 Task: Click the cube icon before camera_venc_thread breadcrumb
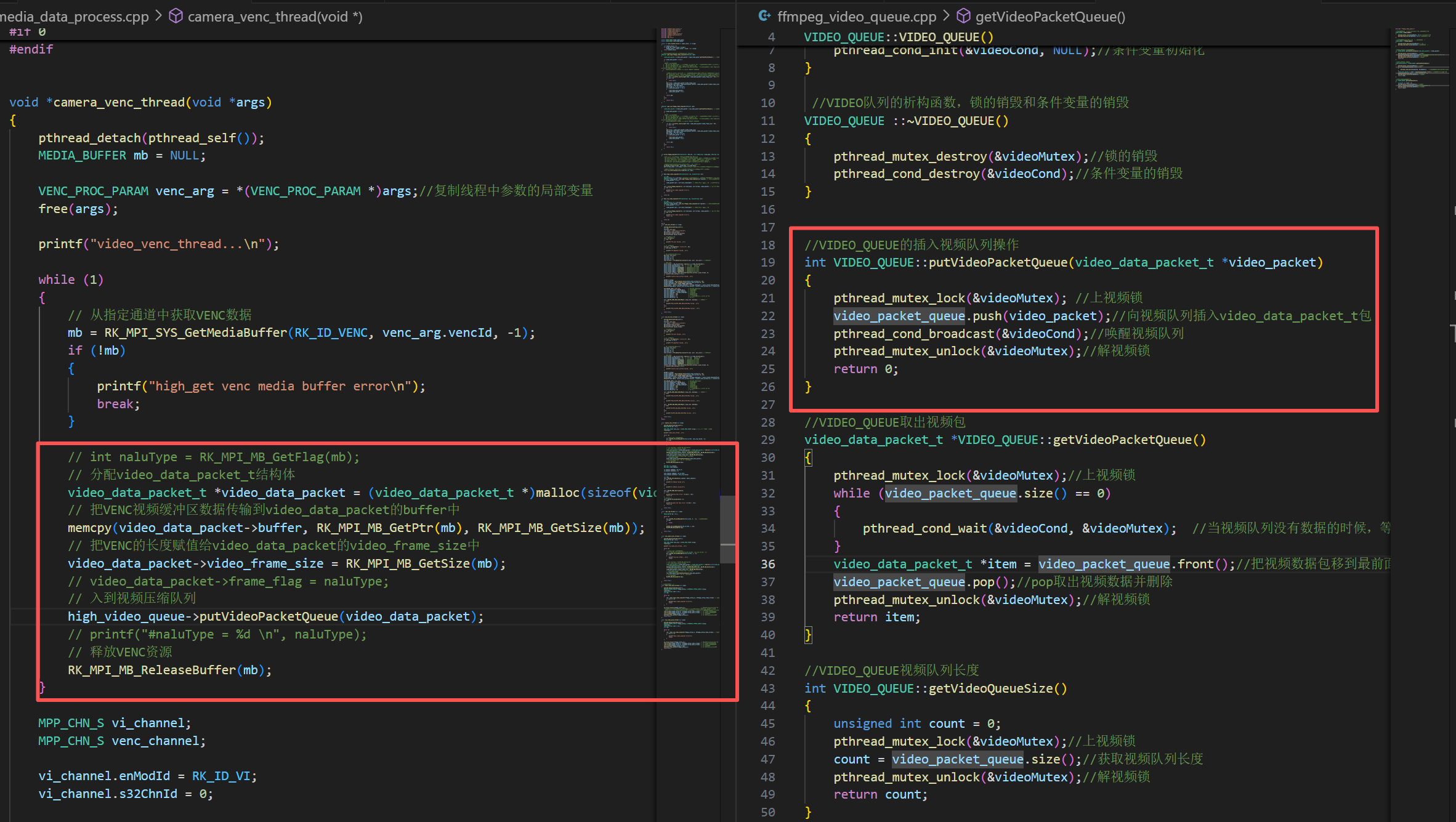[176, 16]
